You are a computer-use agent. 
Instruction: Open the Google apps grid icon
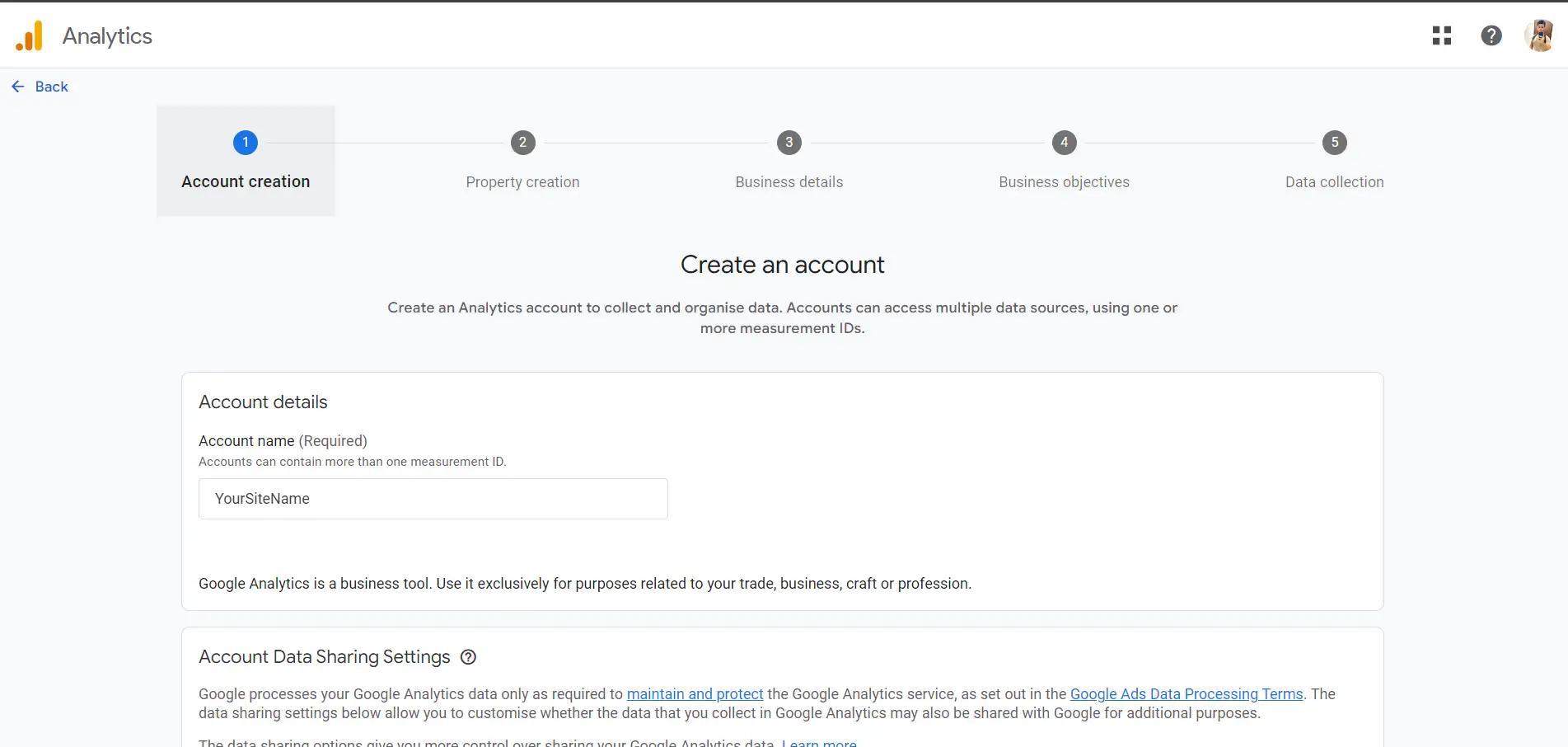(1441, 35)
